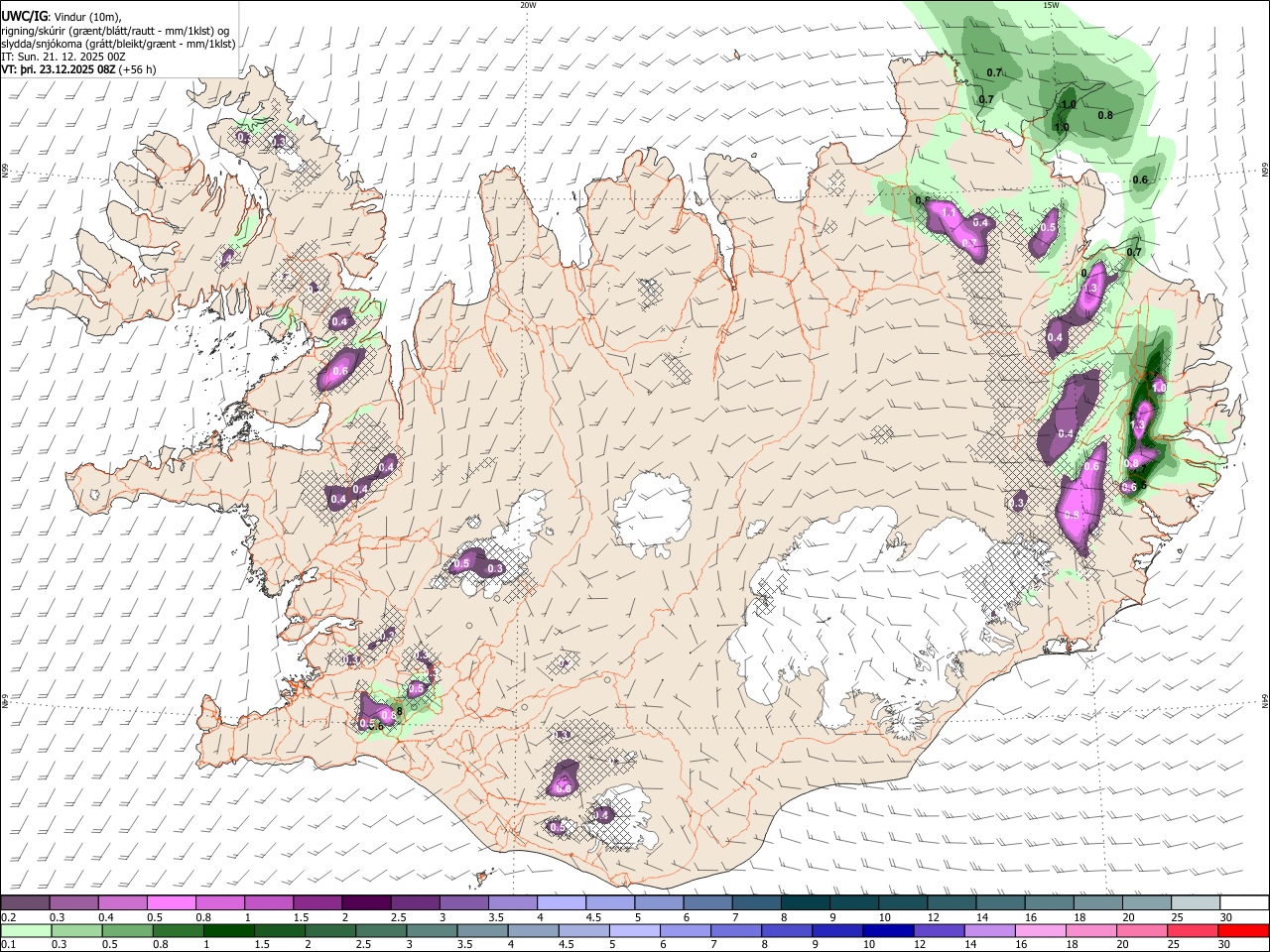The height and width of the screenshot is (952, 1270).
Task: Select the 12 snow legend swatch
Action: point(951,903)
